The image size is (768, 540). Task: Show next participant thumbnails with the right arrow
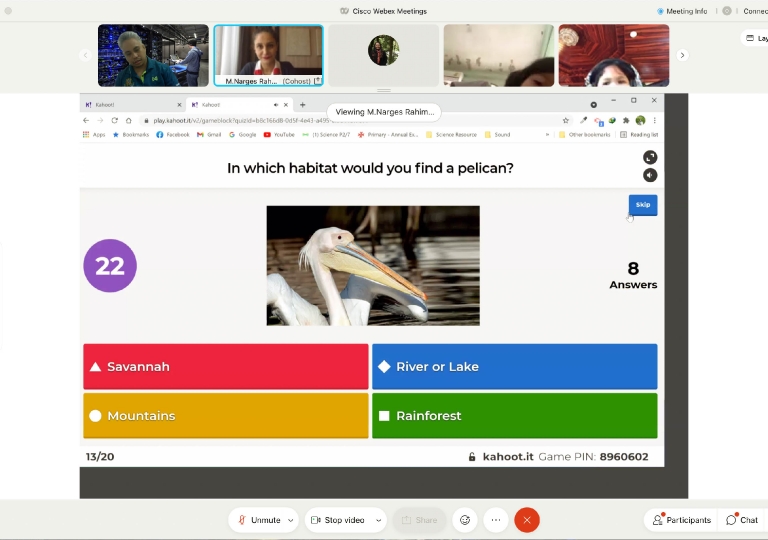[x=682, y=55]
